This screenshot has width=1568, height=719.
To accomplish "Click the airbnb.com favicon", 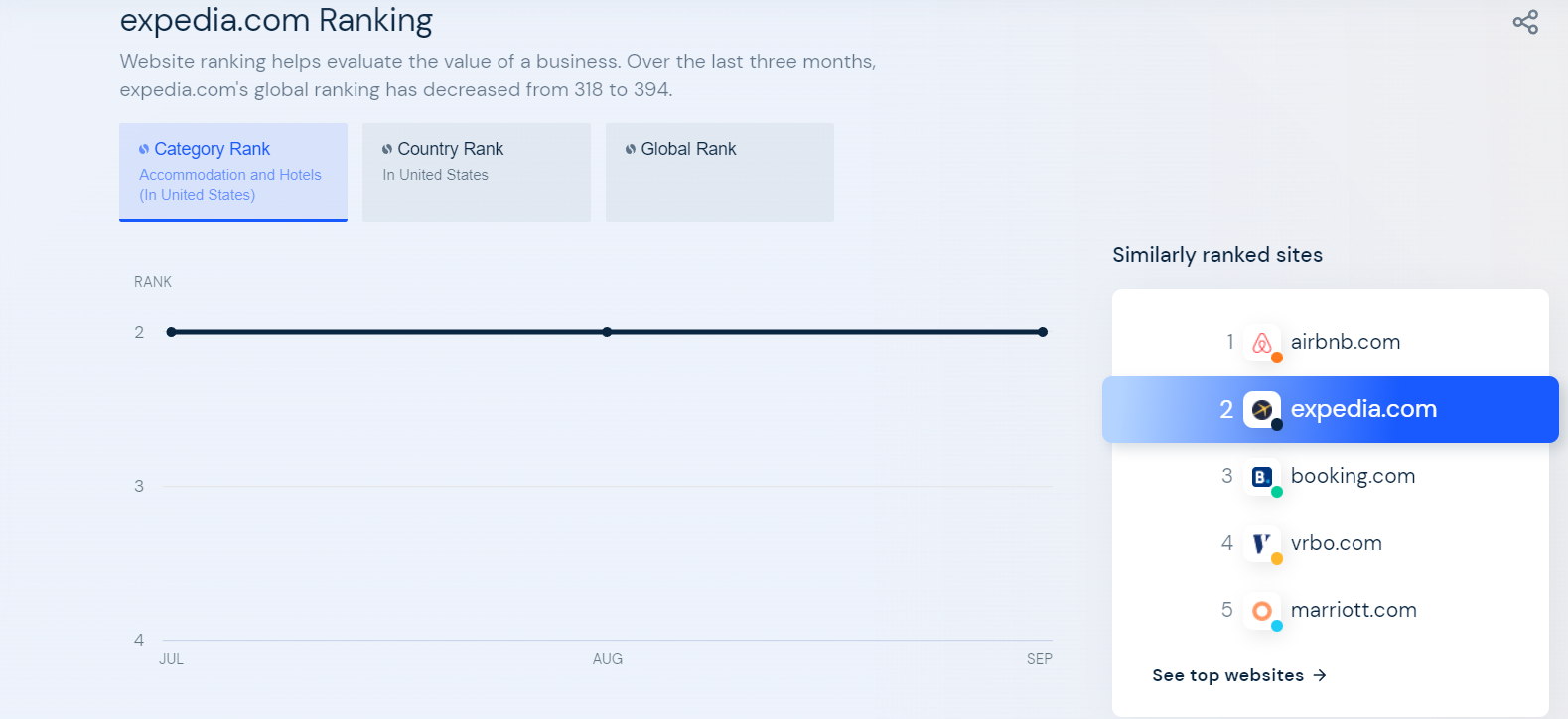I will 1262,343.
